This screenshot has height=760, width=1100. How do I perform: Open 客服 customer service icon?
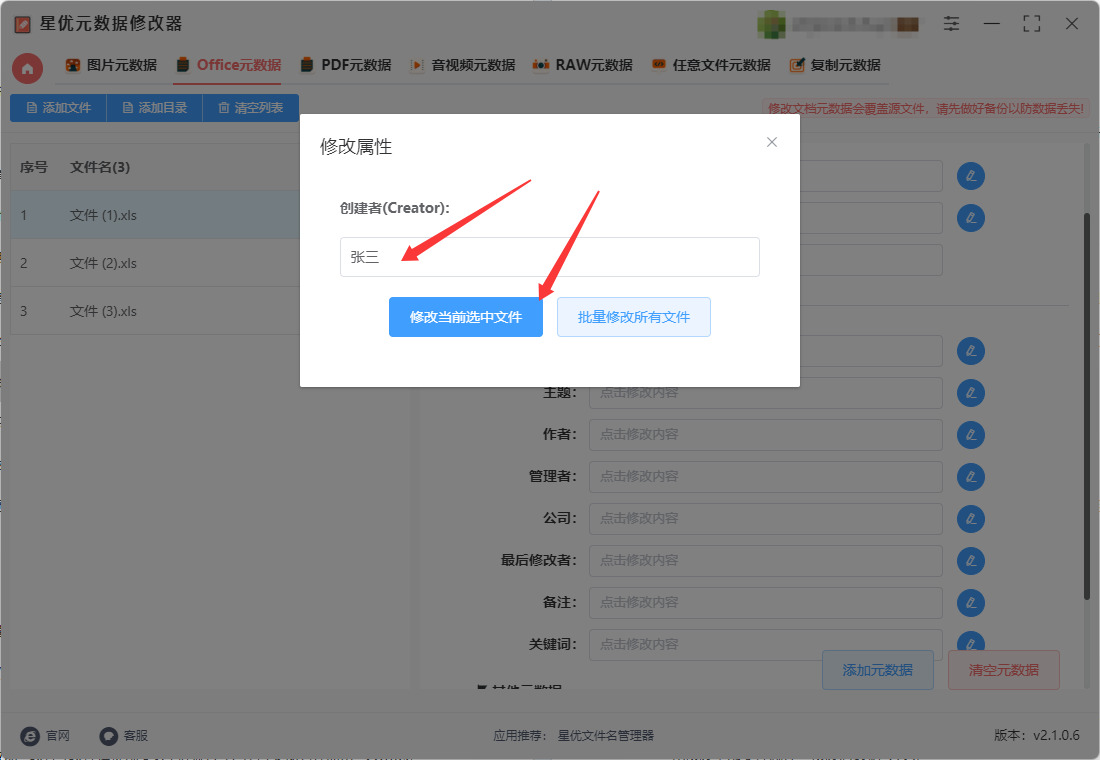point(108,735)
